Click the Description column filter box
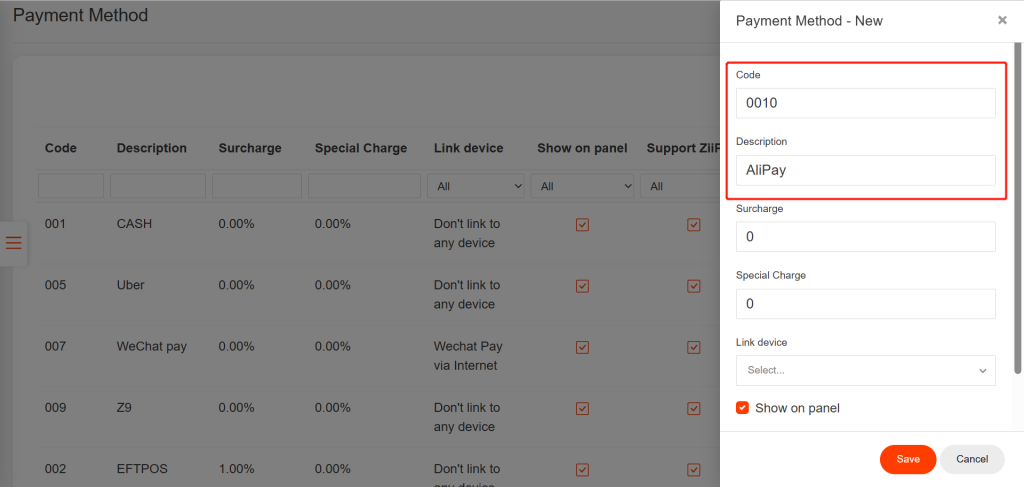Image resolution: width=1024 pixels, height=487 pixels. [x=157, y=186]
